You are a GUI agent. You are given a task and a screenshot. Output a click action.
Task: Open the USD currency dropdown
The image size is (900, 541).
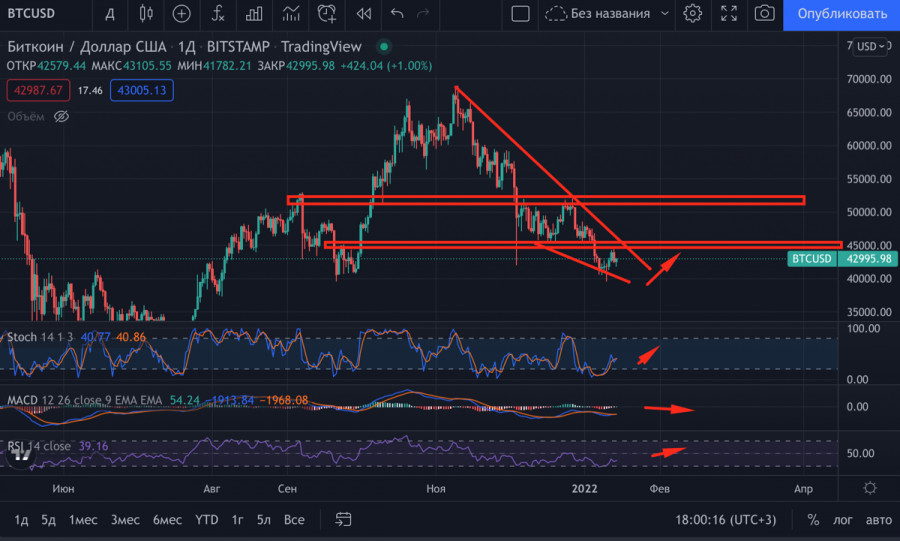coord(871,46)
